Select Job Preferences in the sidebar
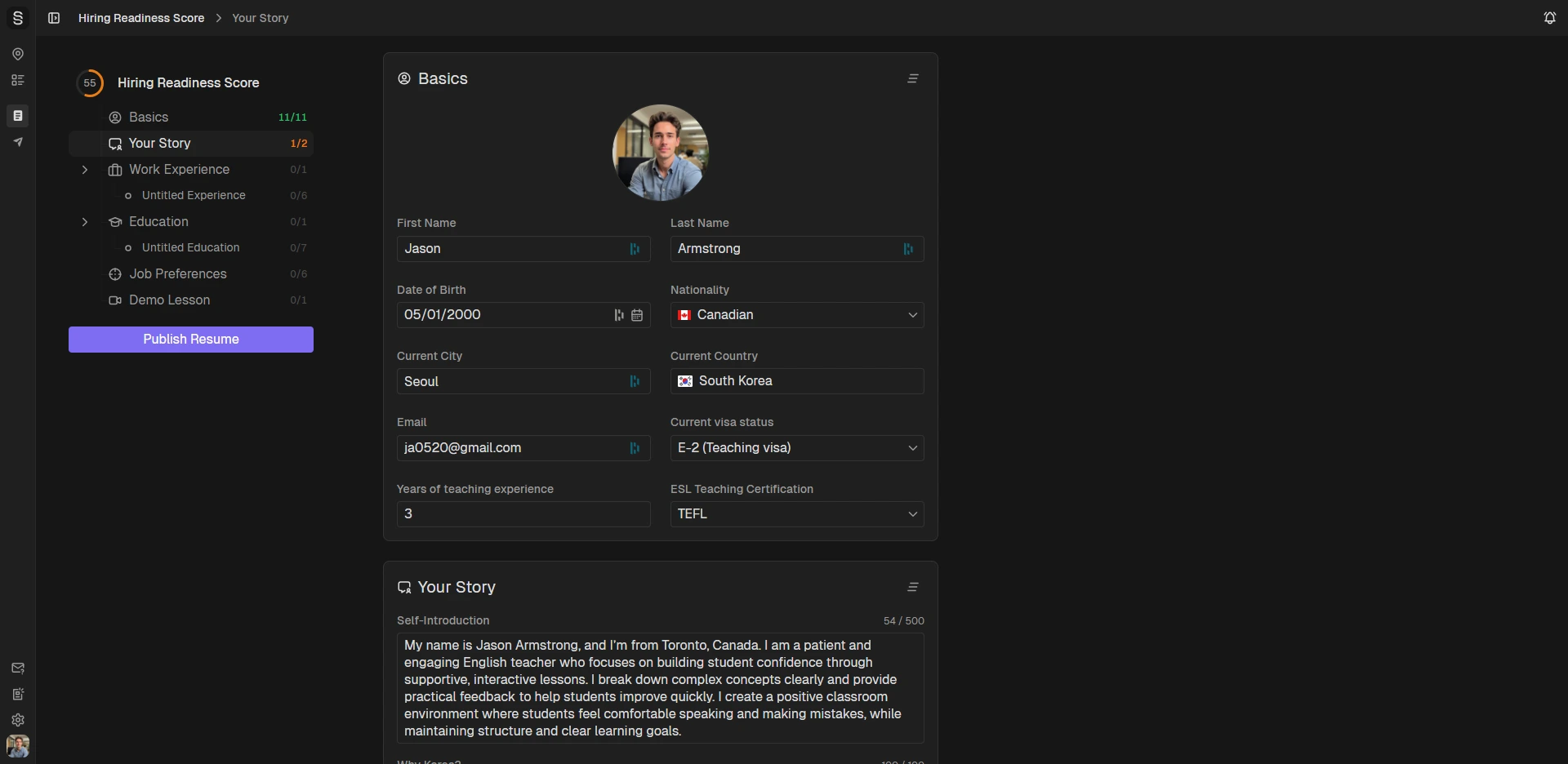Viewport: 1568px width, 764px height. tap(177, 274)
